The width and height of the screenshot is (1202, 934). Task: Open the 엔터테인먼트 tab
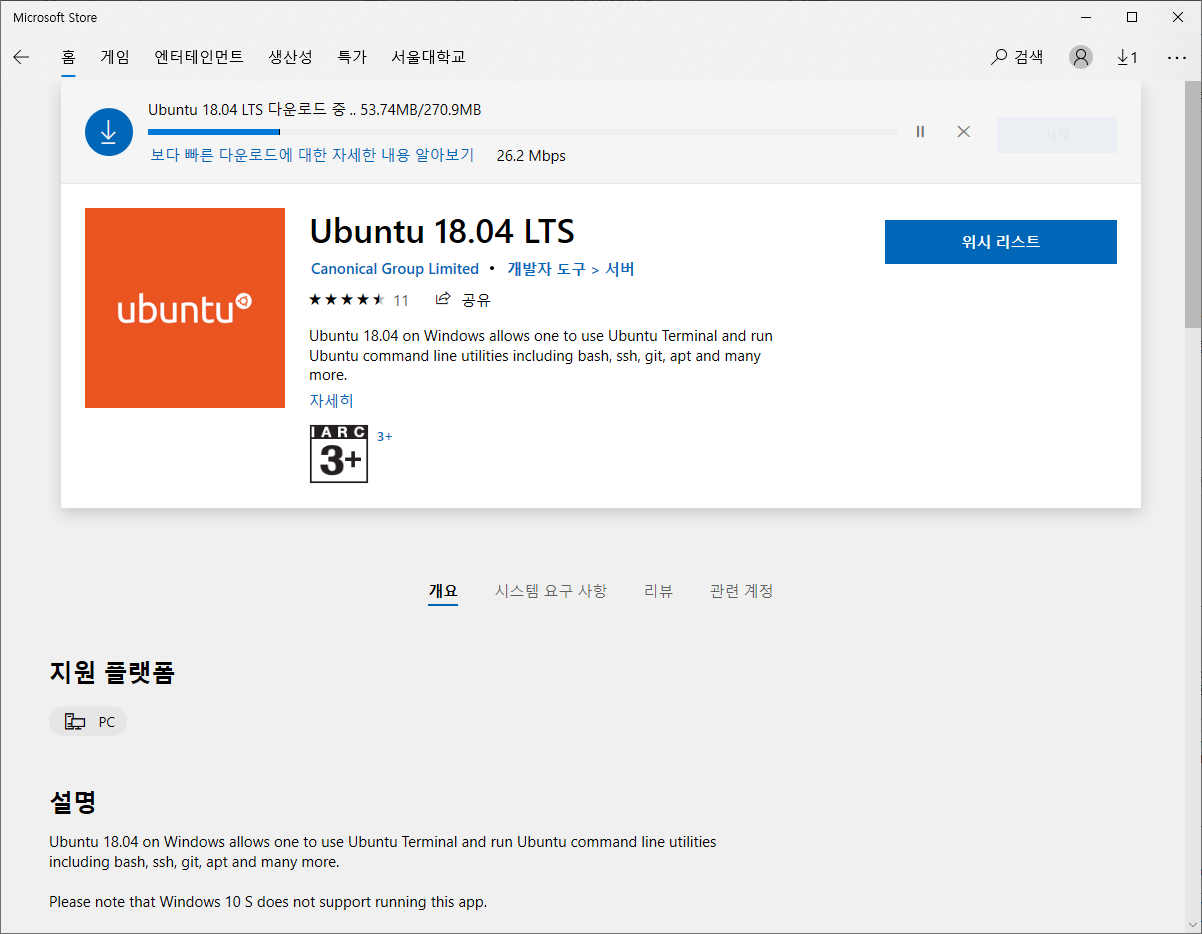pos(199,57)
